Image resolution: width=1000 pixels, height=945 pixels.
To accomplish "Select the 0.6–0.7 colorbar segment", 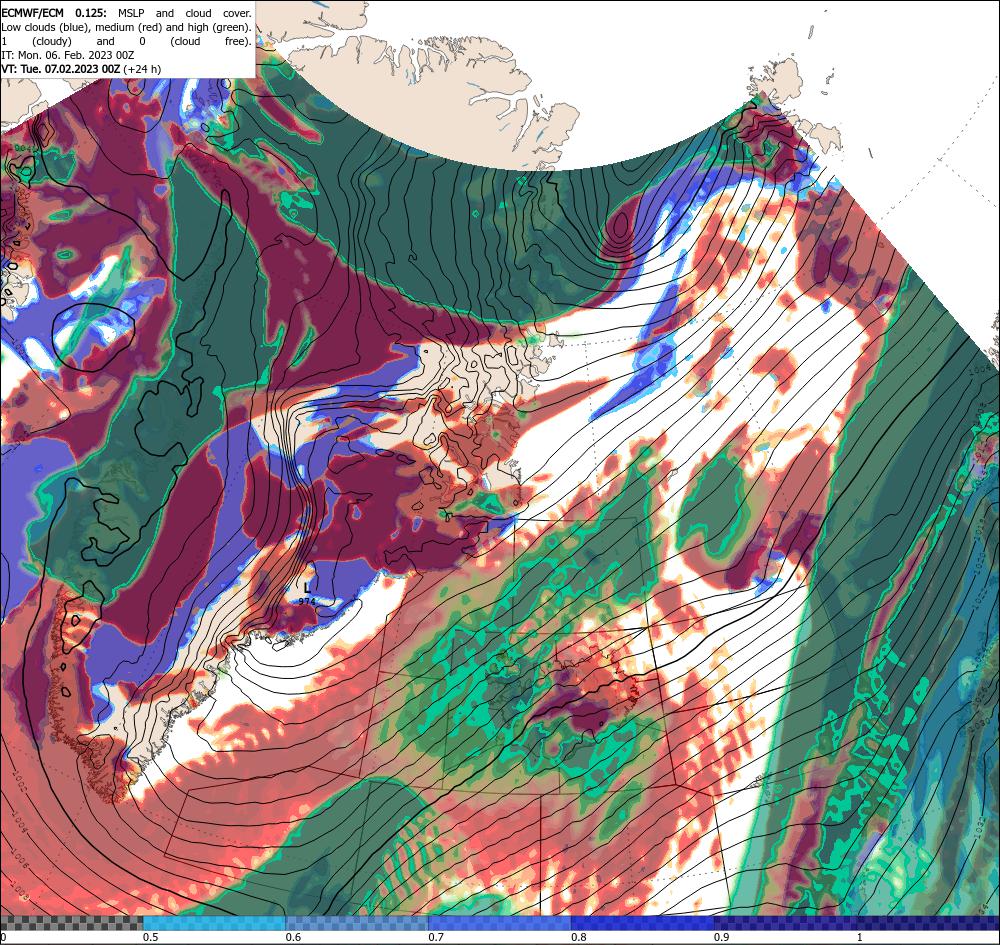I will 357,923.
